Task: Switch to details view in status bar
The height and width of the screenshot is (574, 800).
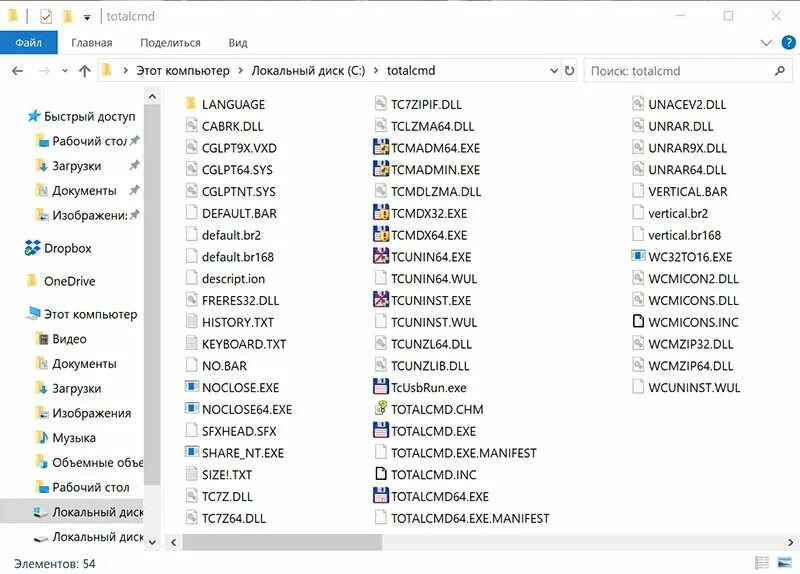Action: pyautogui.click(x=762, y=562)
